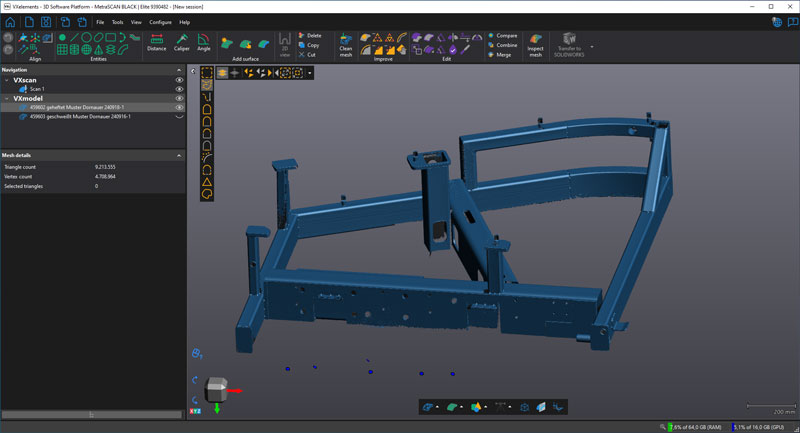
Task: Click the Merge button
Action: point(503,55)
